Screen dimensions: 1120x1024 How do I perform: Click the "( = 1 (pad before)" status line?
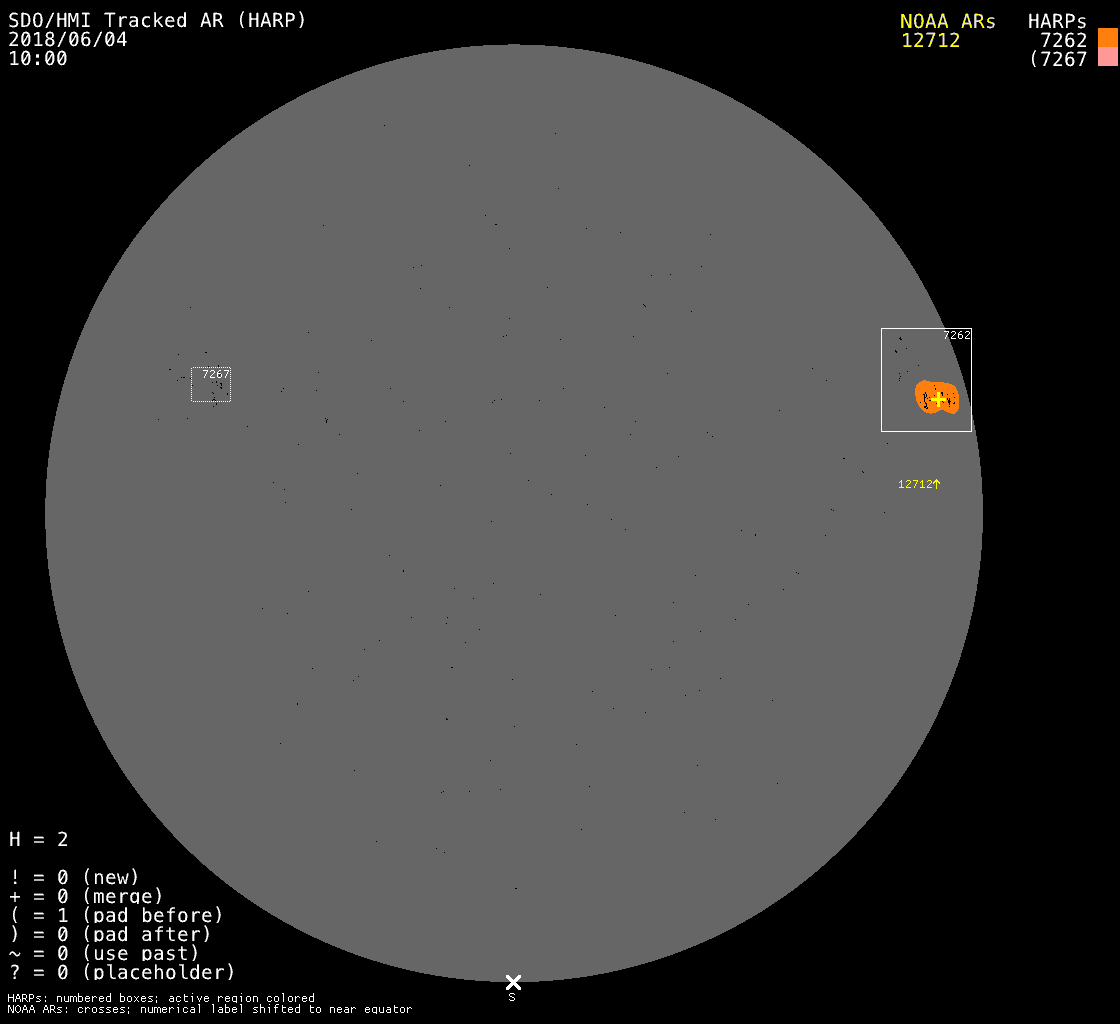pos(116,915)
